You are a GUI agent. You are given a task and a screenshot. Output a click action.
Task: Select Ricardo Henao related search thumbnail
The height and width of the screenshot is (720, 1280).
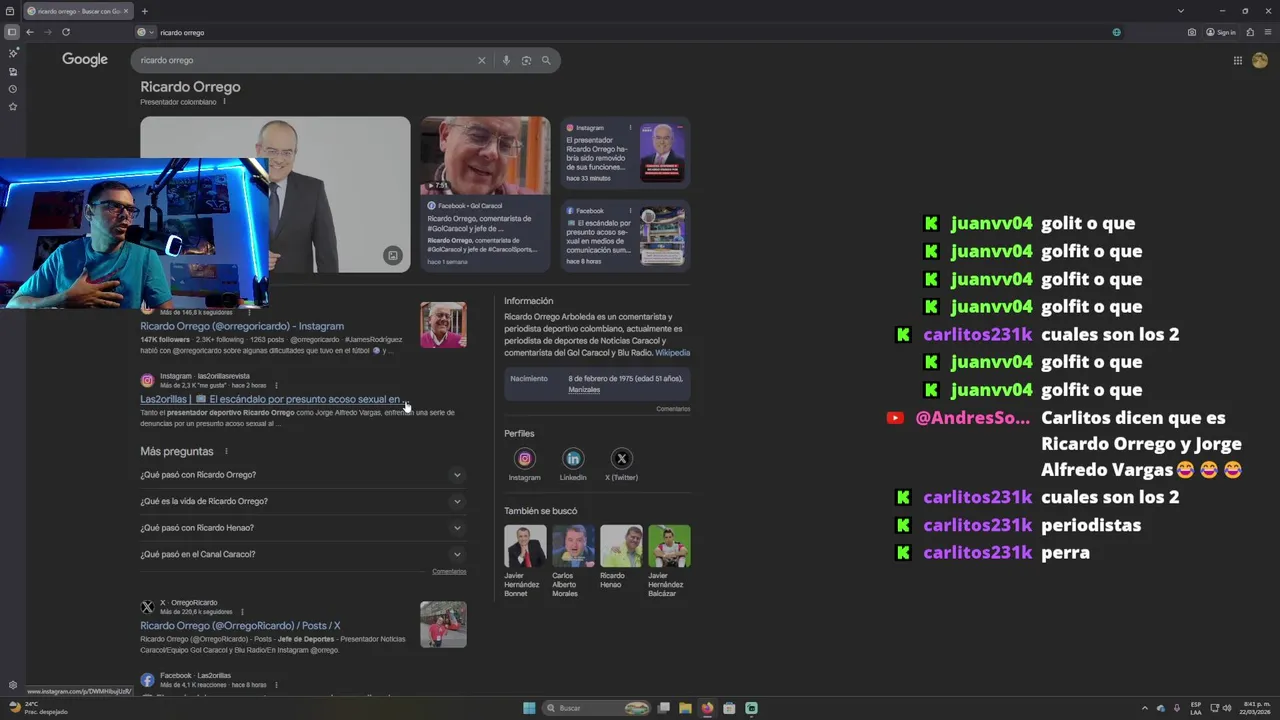(x=621, y=546)
